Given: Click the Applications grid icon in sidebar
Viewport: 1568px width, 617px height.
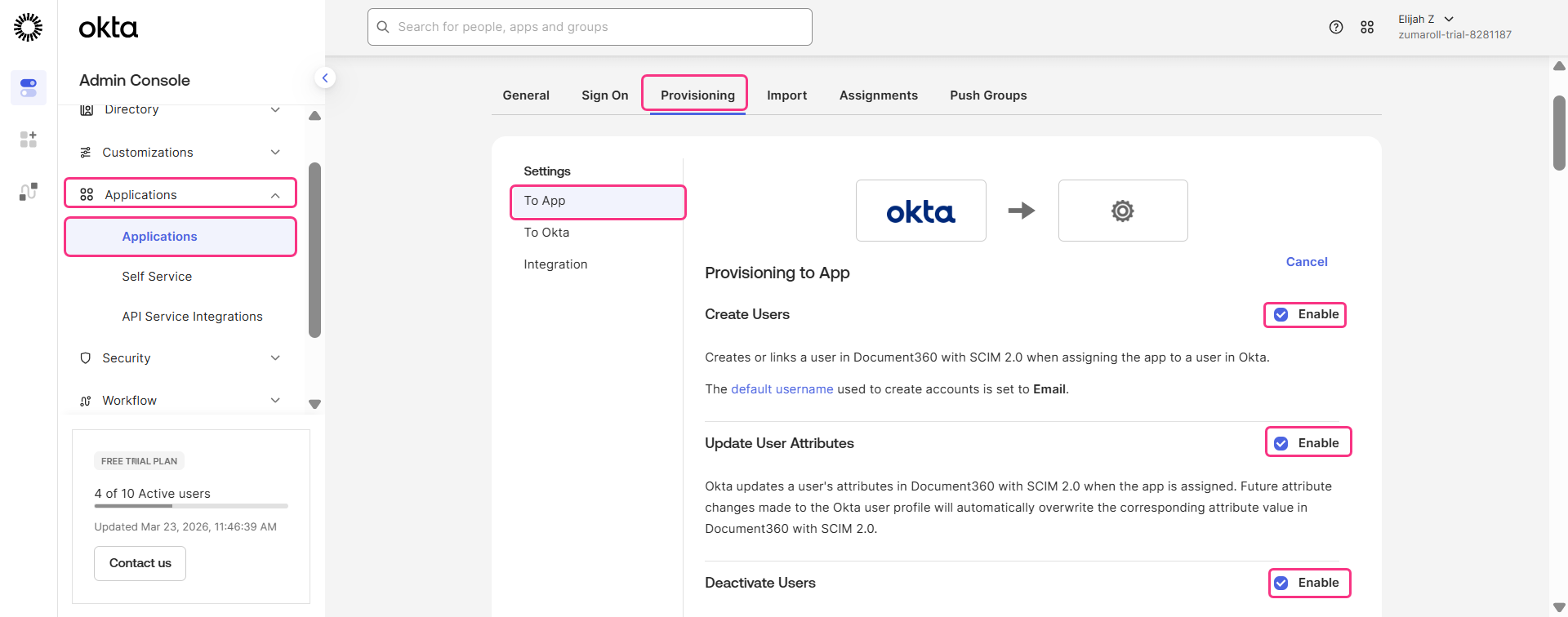Looking at the screenshot, I should (x=87, y=195).
